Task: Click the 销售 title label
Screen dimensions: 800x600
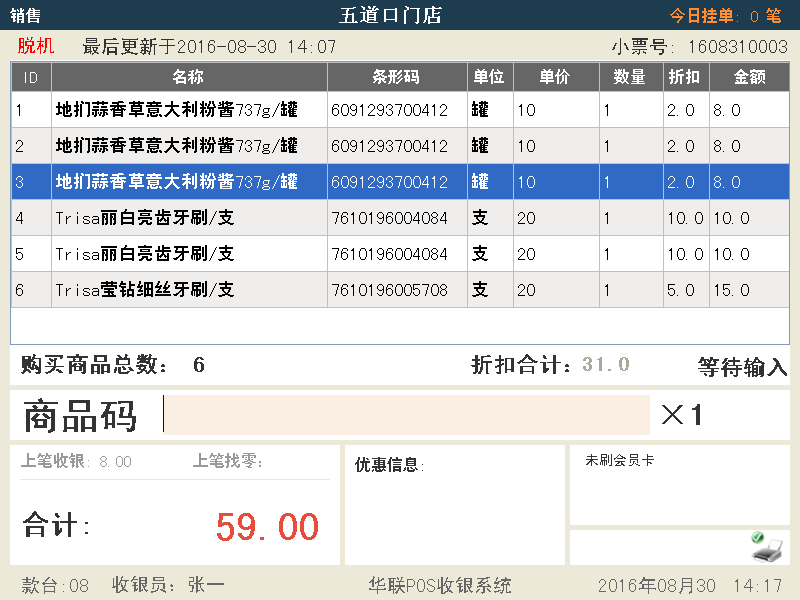Action: tap(25, 15)
